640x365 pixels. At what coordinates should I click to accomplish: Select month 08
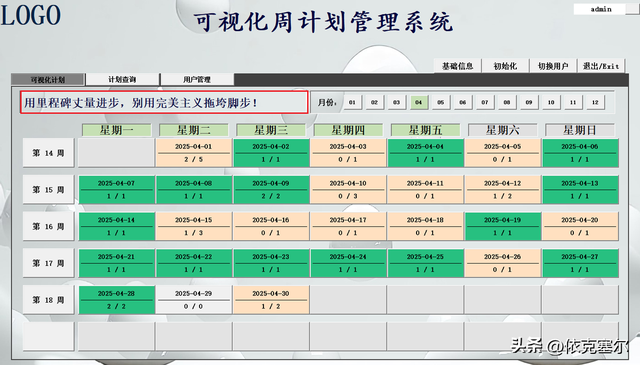(x=507, y=102)
